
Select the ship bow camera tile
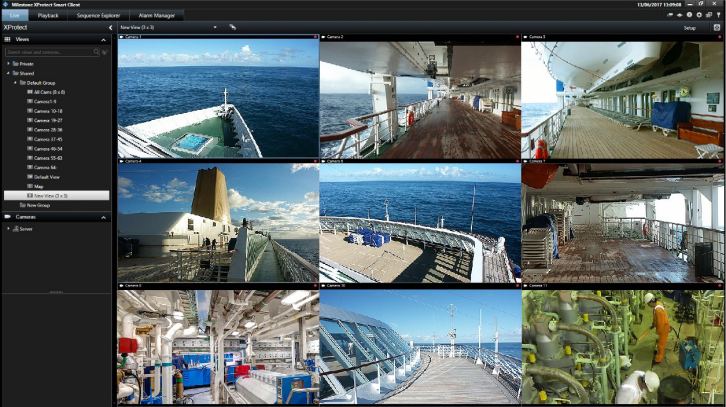coord(218,100)
